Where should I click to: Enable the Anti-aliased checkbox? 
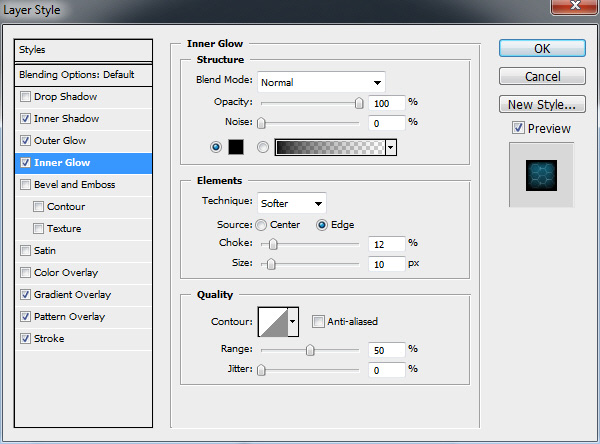click(318, 322)
